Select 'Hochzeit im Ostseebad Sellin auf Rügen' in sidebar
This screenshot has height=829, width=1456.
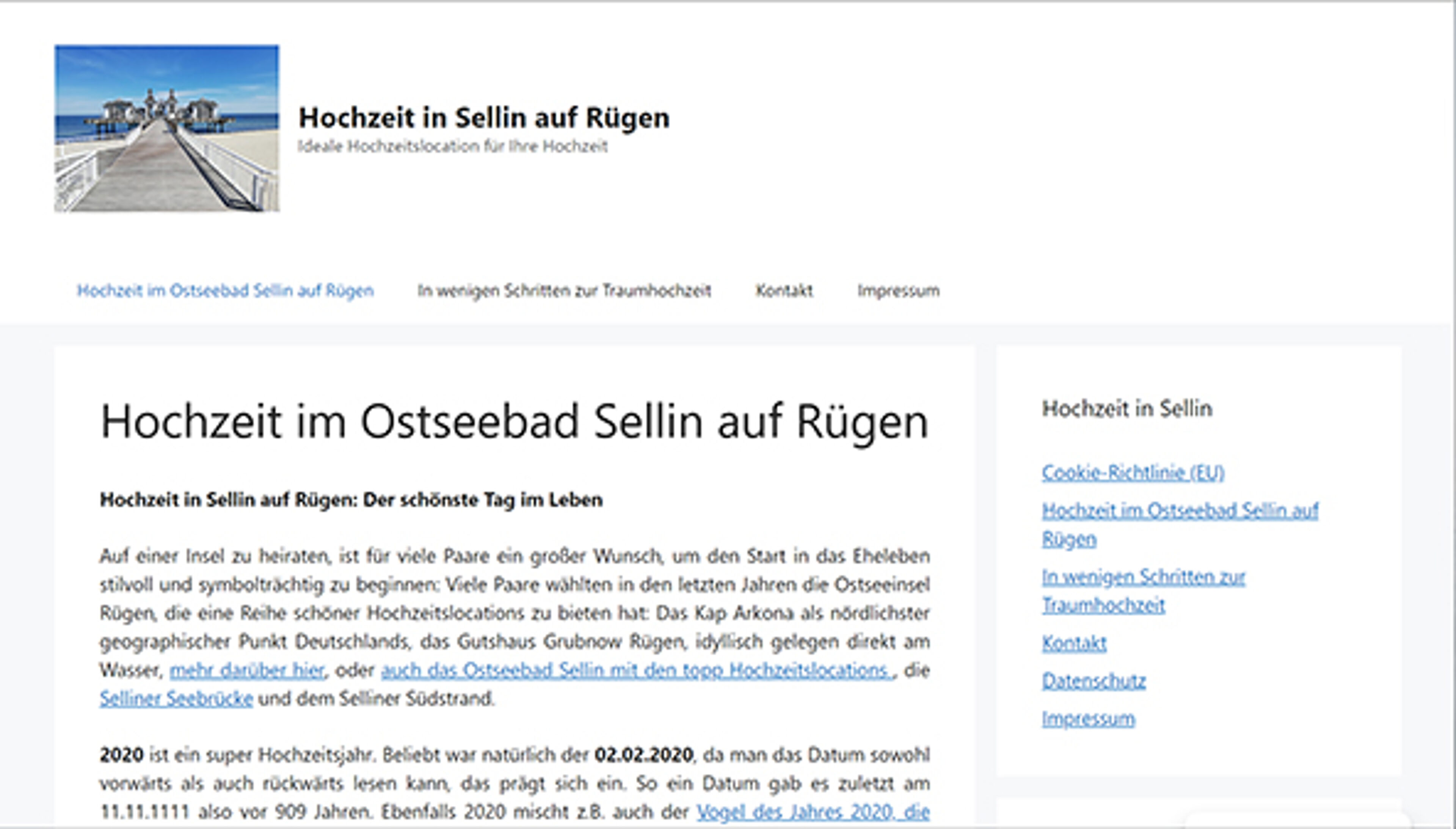point(1180,511)
